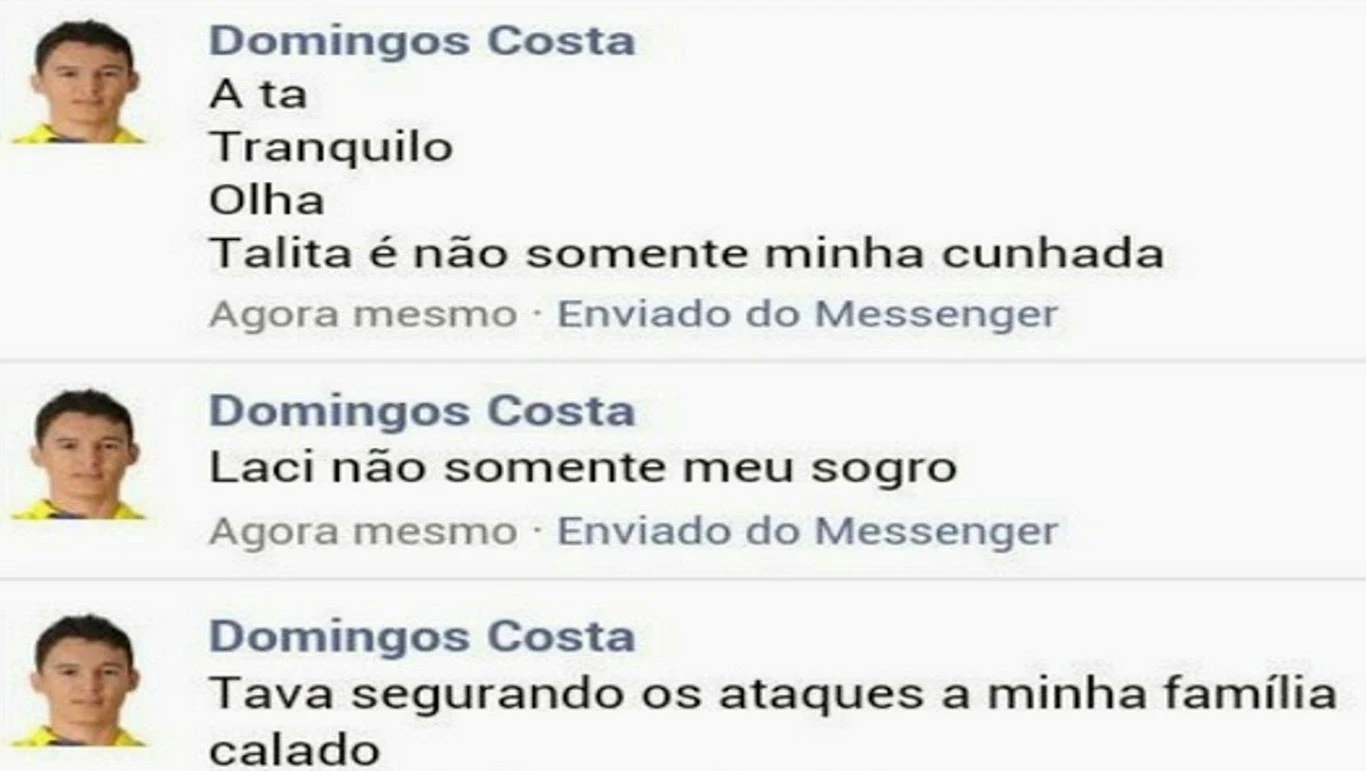The image size is (1366, 771).
Task: Open the Domingos Costa name above the 'Laci' comment
Action: point(422,411)
